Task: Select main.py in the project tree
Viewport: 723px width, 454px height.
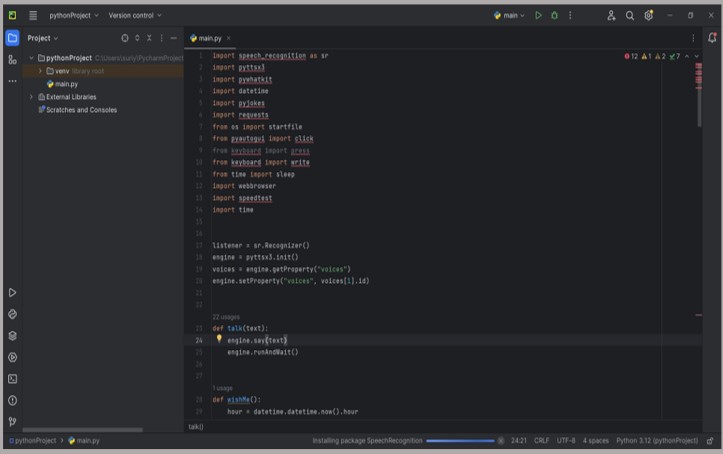Action: 62,84
